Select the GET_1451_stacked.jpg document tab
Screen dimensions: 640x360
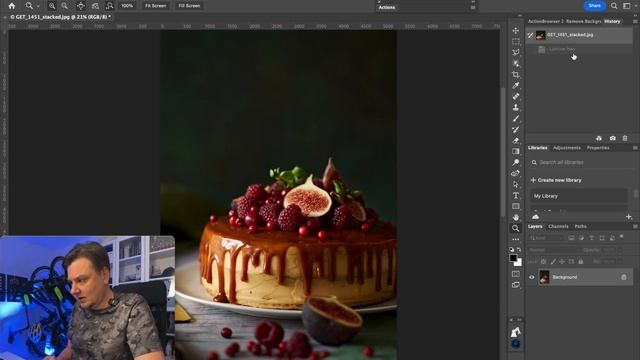click(x=60, y=17)
